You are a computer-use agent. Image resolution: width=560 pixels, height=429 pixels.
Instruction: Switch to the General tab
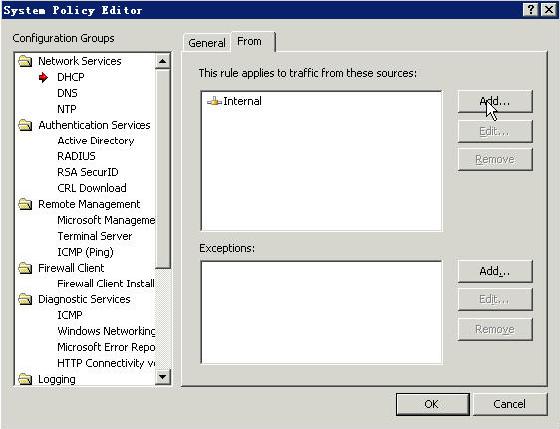point(206,43)
